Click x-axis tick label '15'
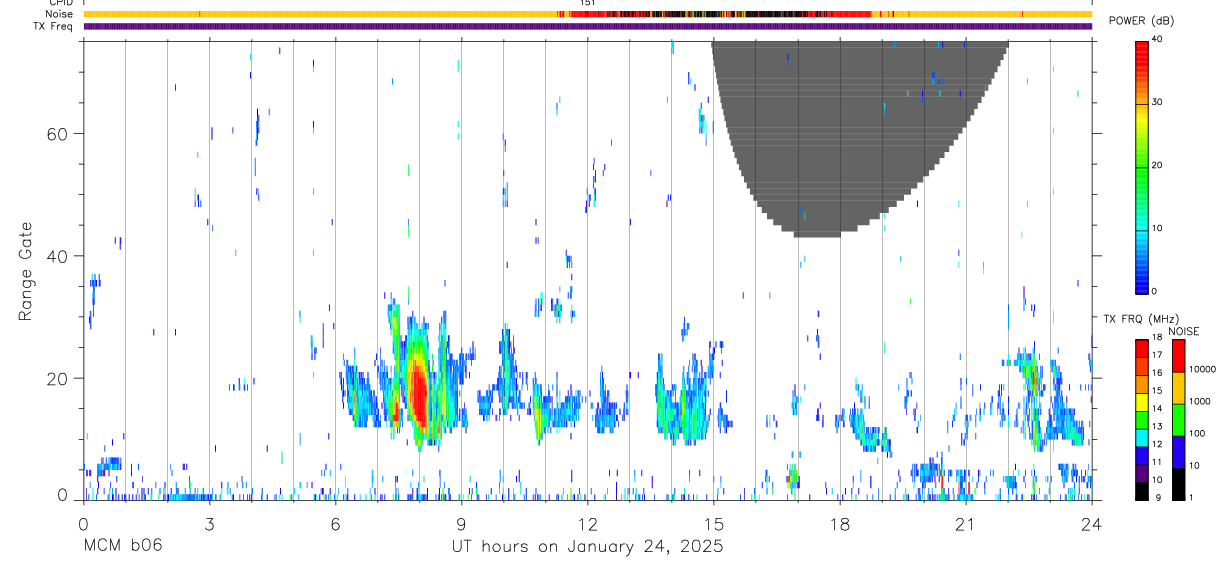Viewport: 1228px width, 567px height. coord(714,524)
